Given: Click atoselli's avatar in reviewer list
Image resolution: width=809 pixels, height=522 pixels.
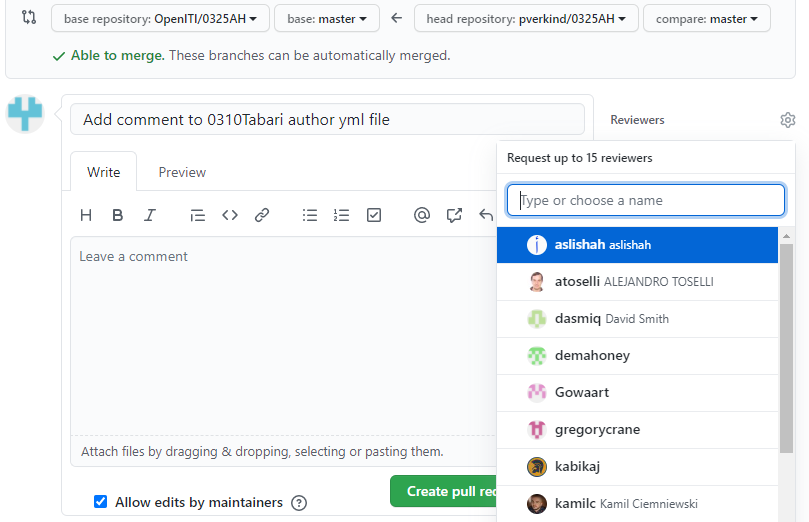Looking at the screenshot, I should [x=537, y=282].
